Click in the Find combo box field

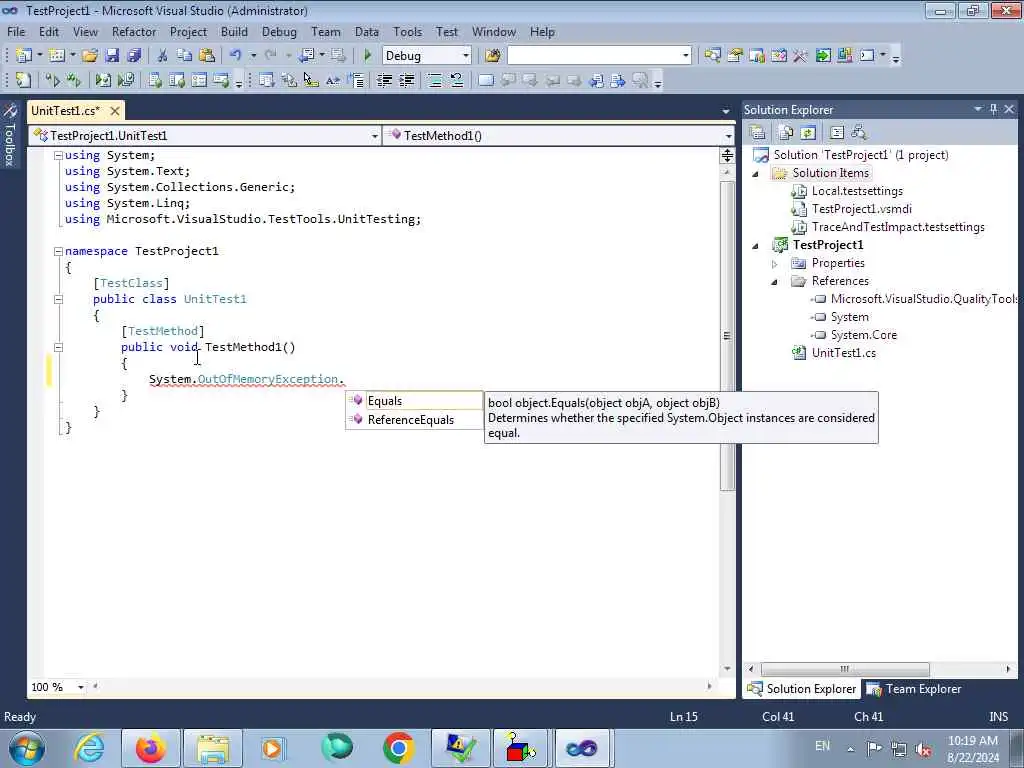click(x=593, y=56)
